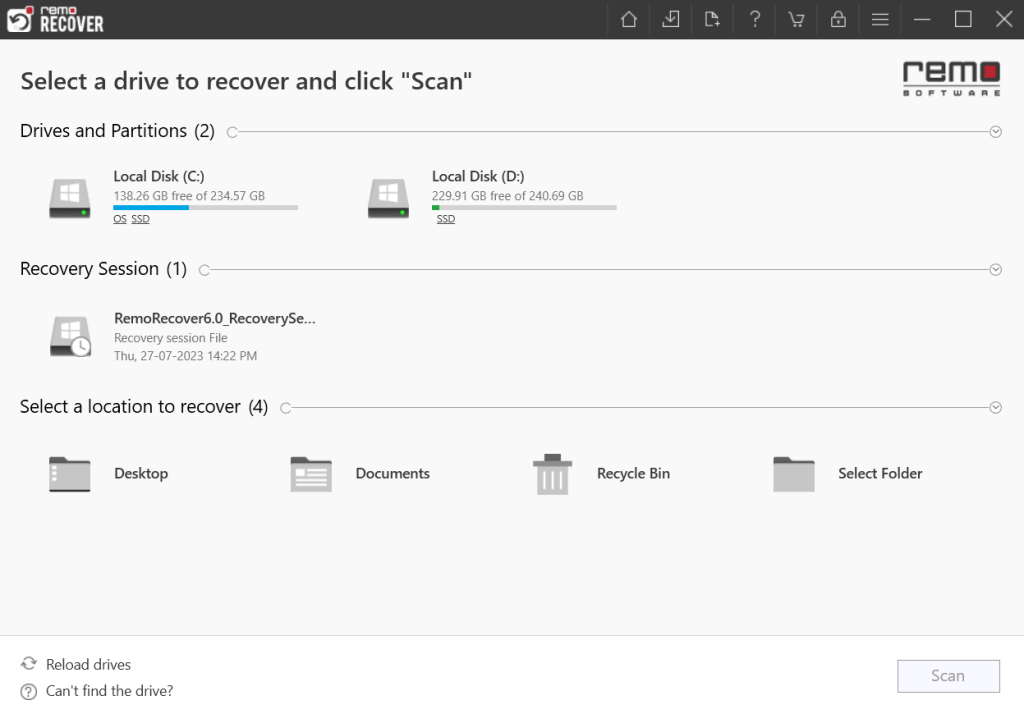1024x714 pixels.
Task: Click the Documents location label
Action: pos(392,474)
